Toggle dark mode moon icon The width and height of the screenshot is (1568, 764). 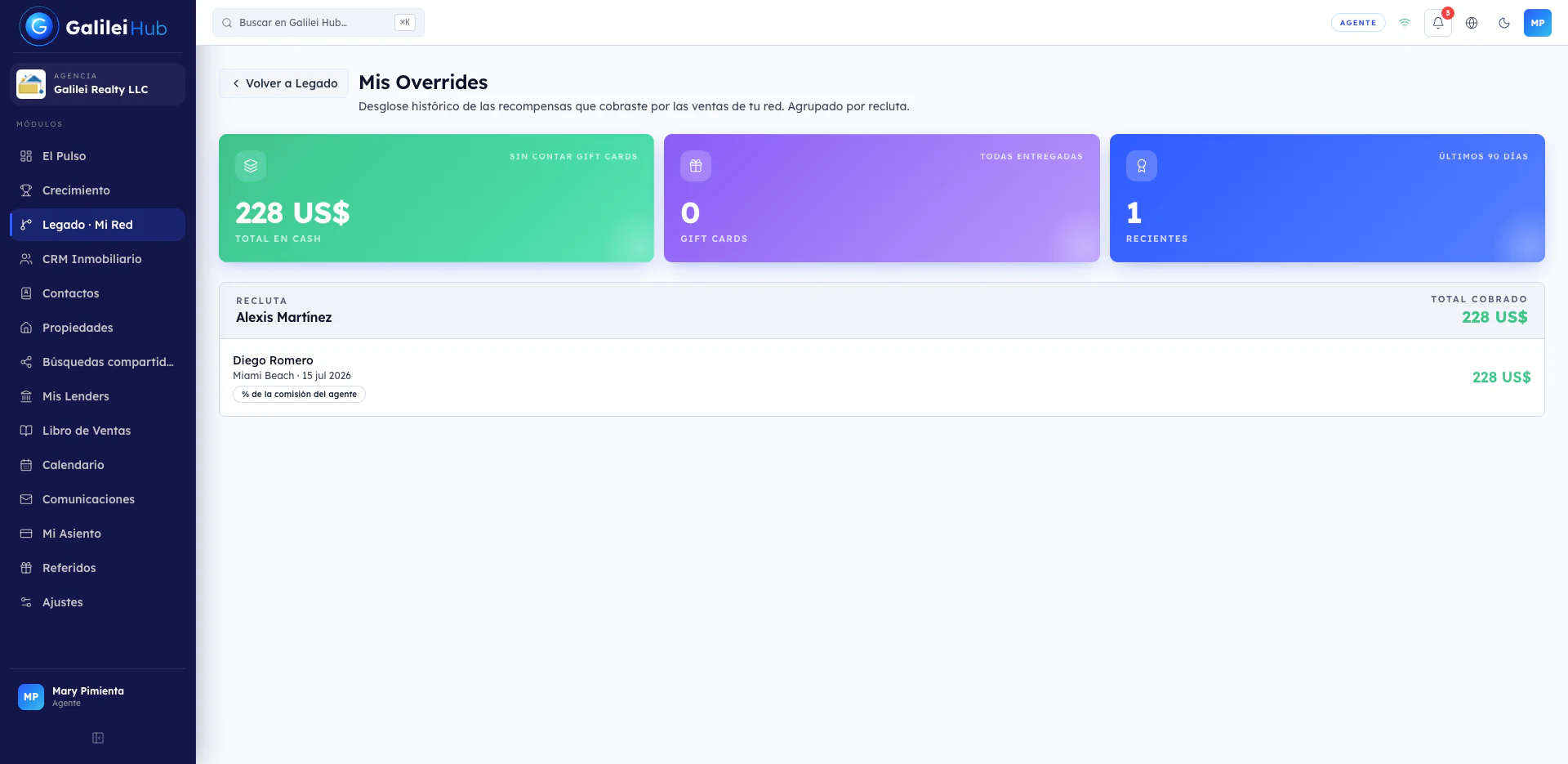pos(1504,23)
